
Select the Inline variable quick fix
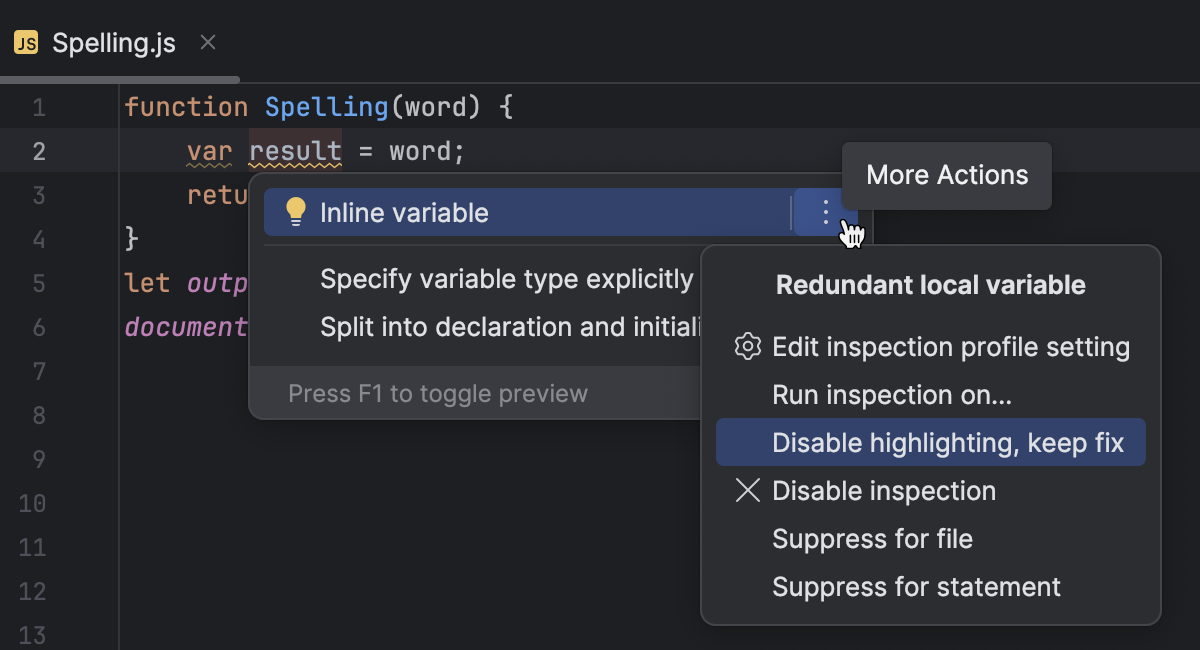404,212
